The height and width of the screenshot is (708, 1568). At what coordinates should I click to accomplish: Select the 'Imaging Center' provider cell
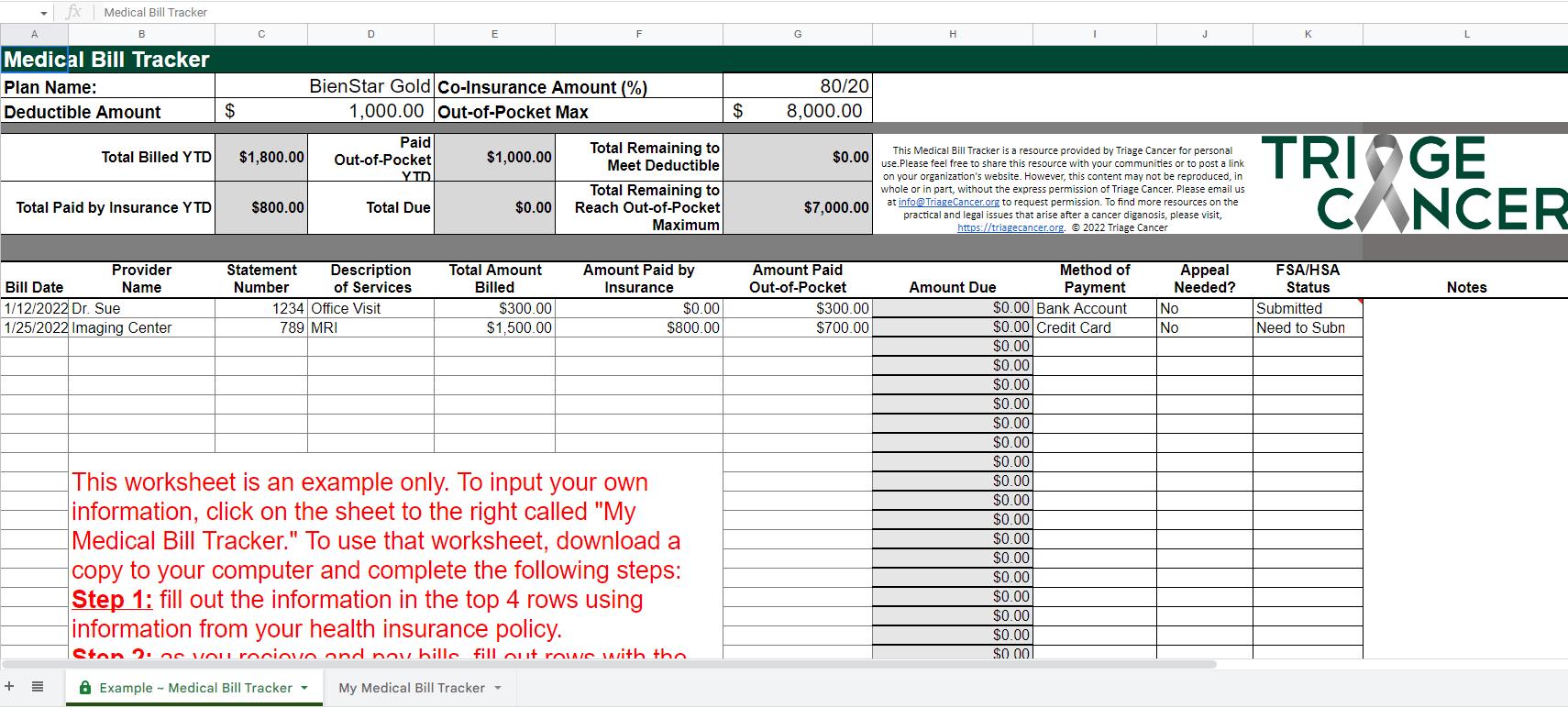(142, 328)
